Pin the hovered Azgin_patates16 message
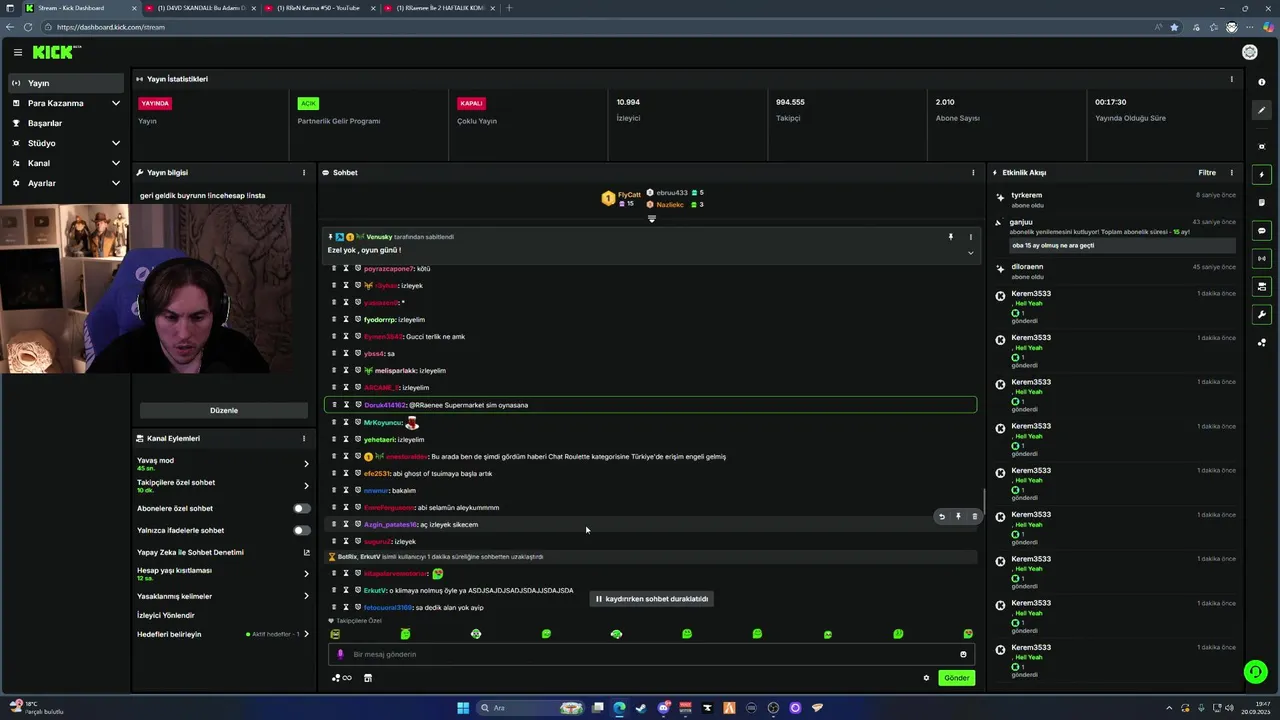The height and width of the screenshot is (720, 1280). click(x=958, y=517)
